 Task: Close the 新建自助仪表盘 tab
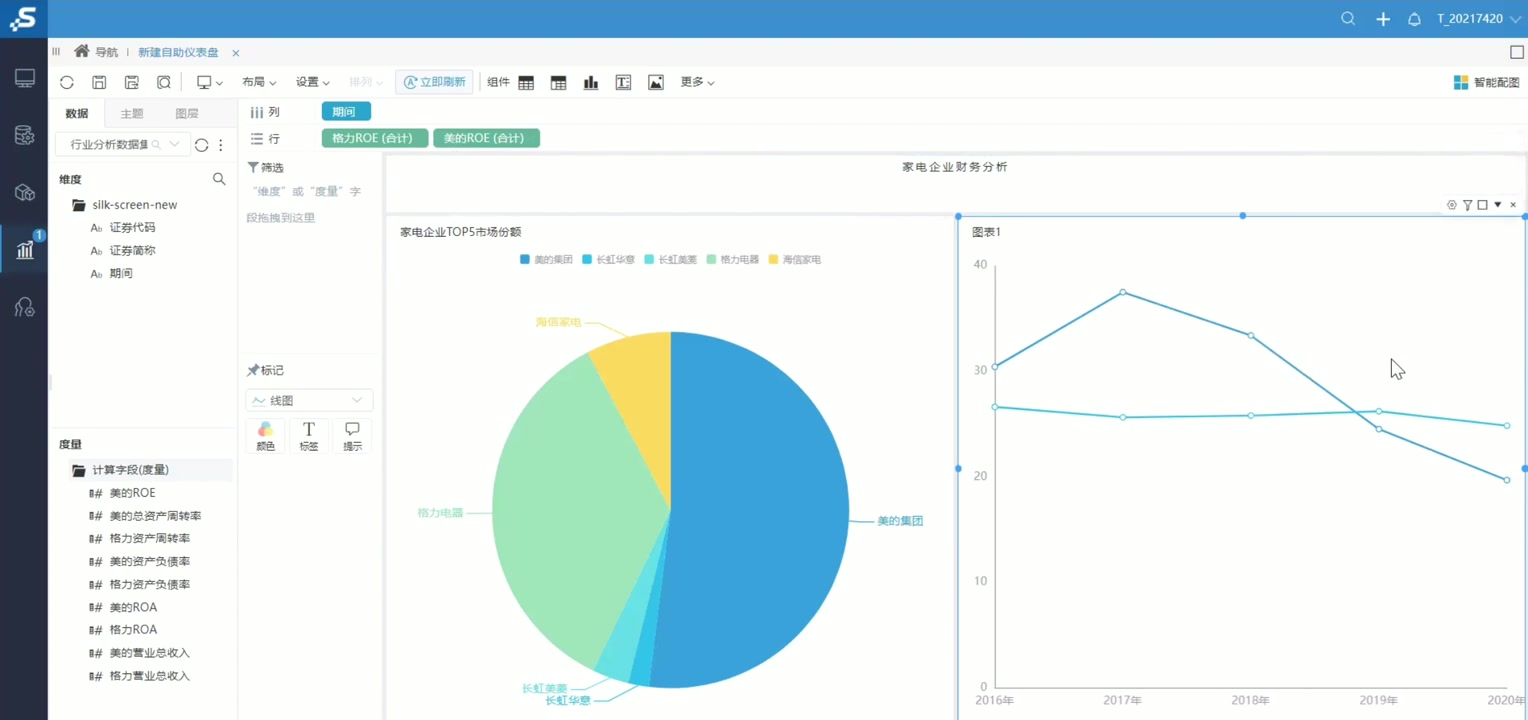point(236,53)
